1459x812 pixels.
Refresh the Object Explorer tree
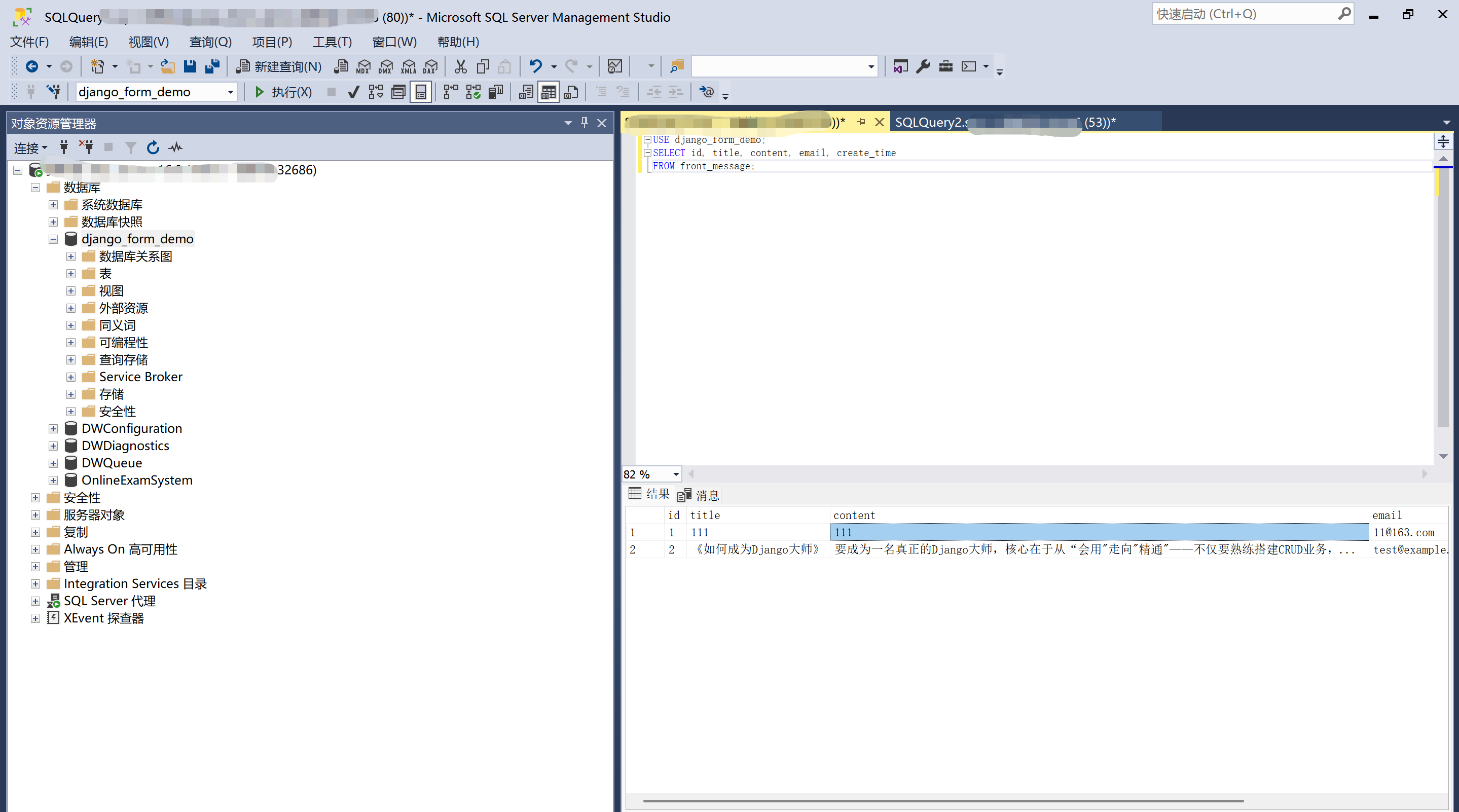[x=153, y=148]
